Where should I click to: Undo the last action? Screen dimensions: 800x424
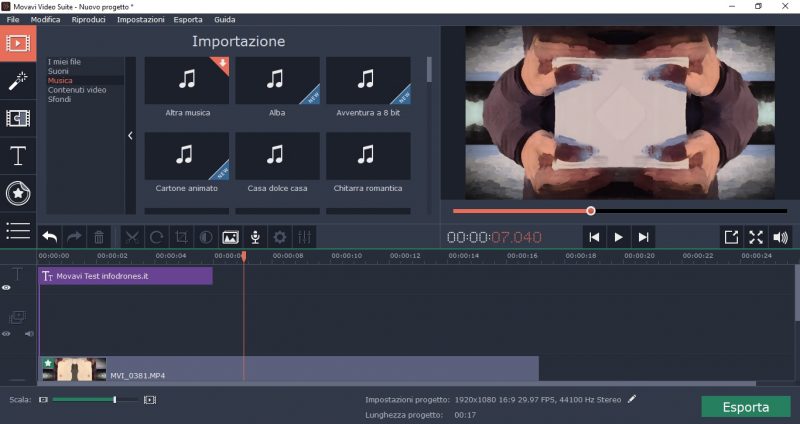tap(49, 237)
